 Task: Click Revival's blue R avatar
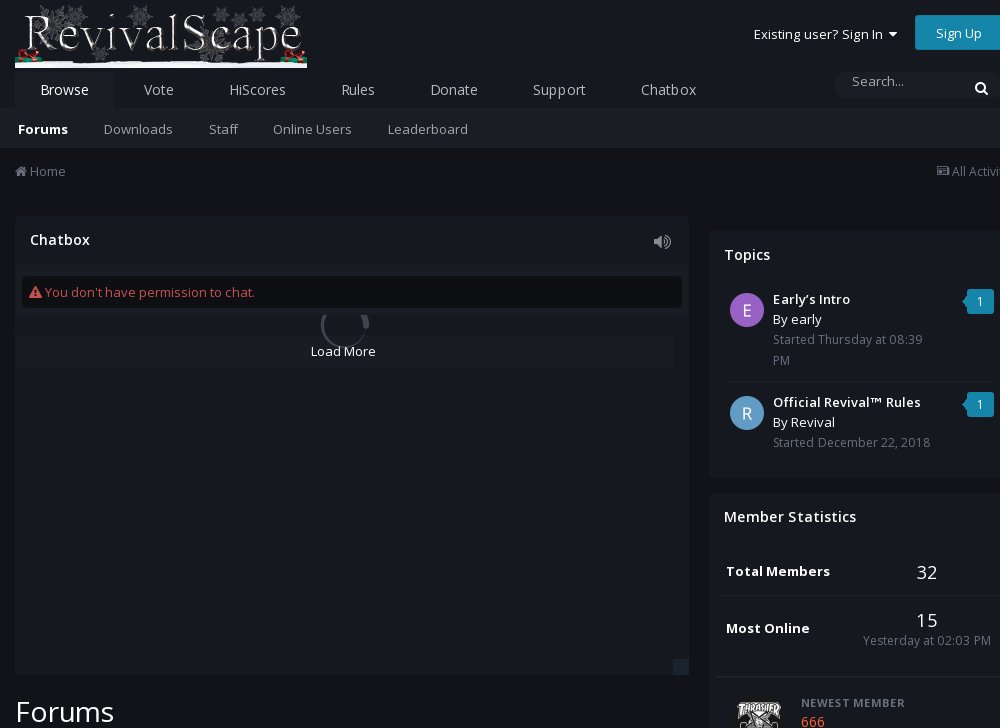click(747, 413)
